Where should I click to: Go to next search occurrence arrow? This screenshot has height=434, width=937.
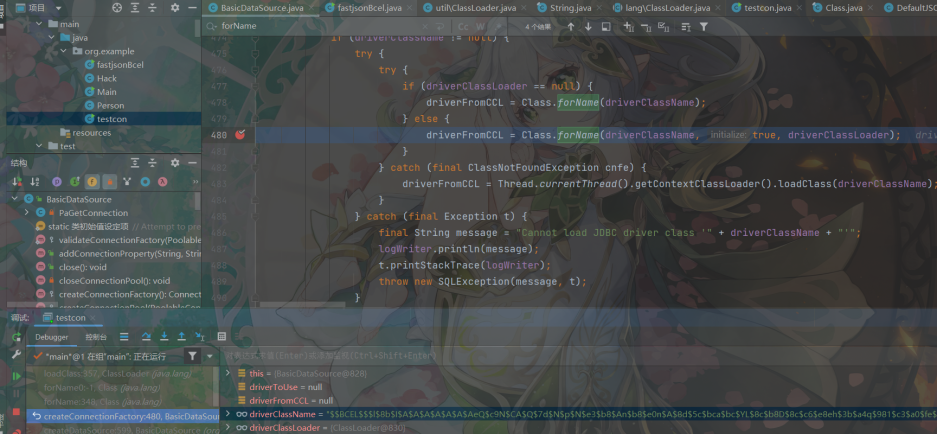[x=588, y=26]
